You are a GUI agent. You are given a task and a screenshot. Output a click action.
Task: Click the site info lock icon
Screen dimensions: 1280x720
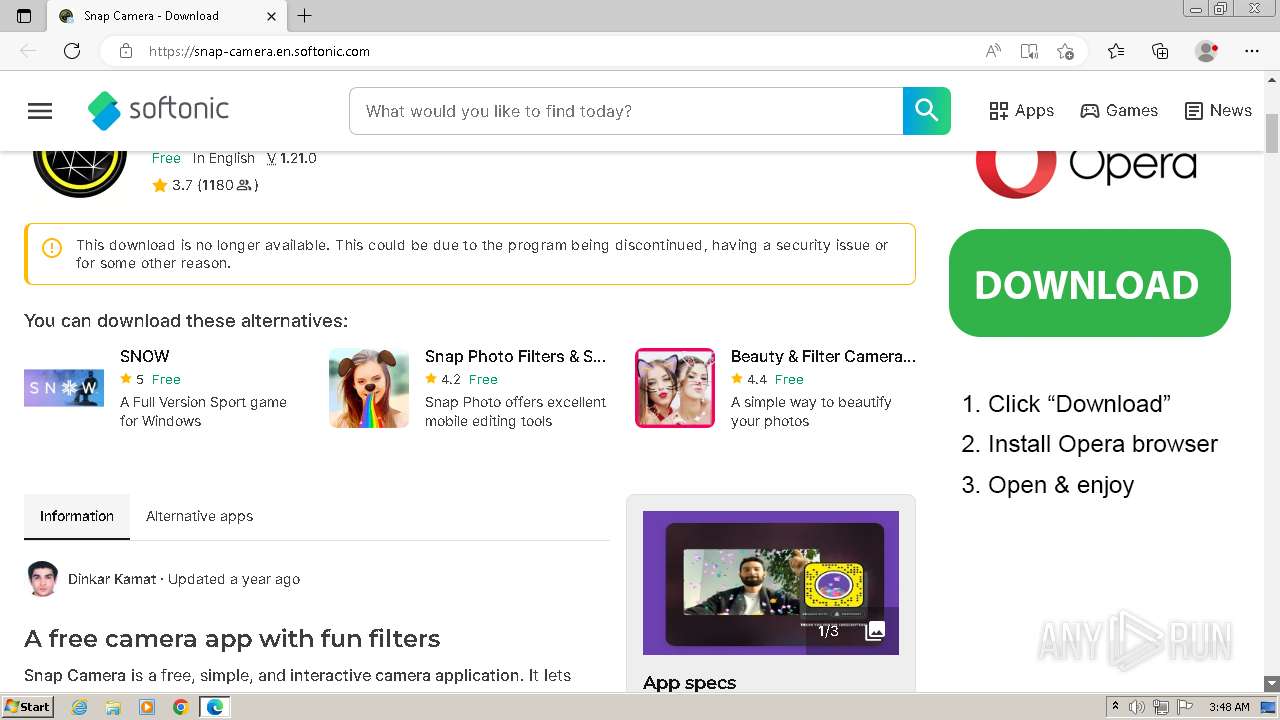[126, 51]
